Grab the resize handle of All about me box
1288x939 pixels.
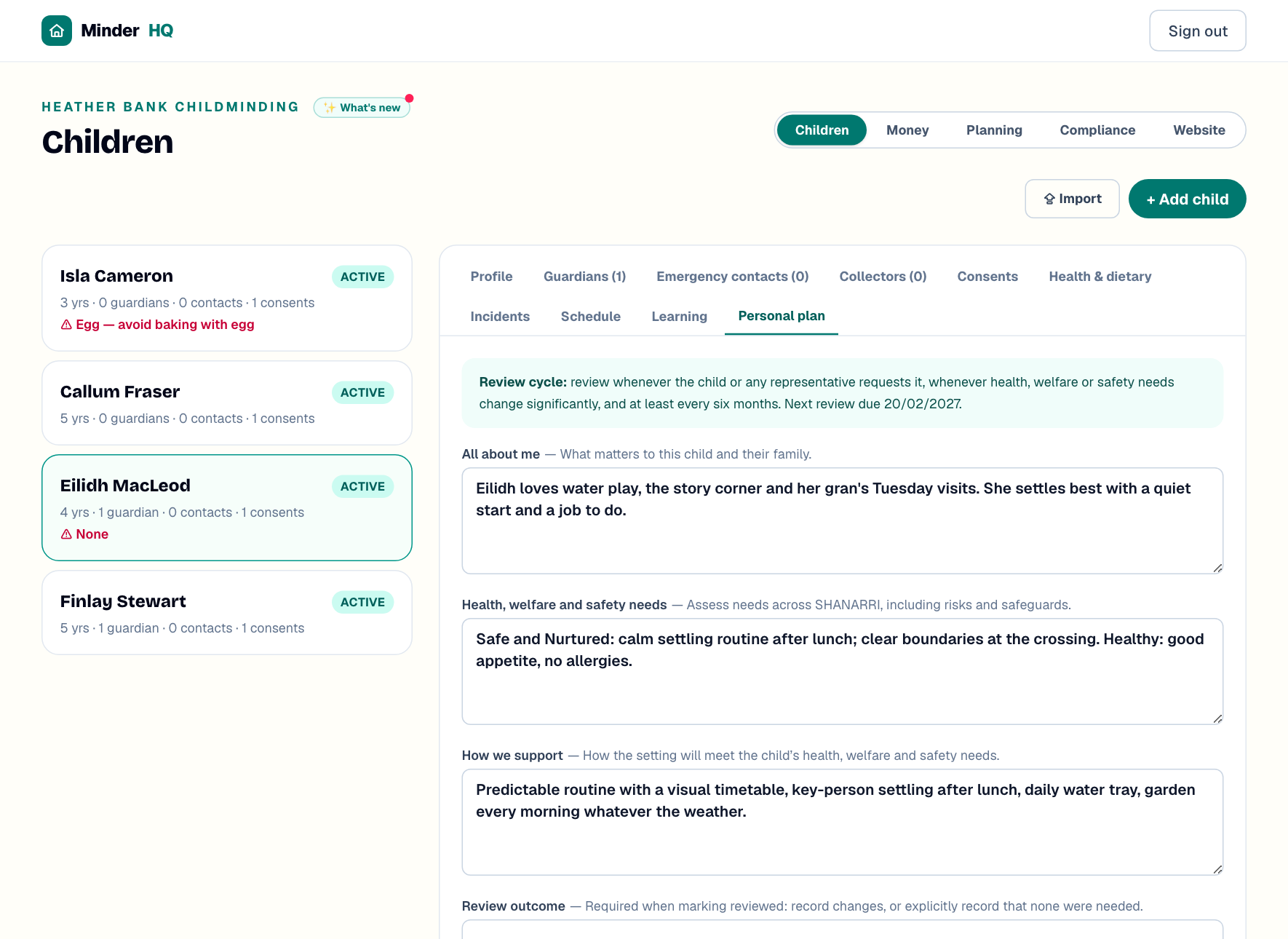pyautogui.click(x=1217, y=568)
